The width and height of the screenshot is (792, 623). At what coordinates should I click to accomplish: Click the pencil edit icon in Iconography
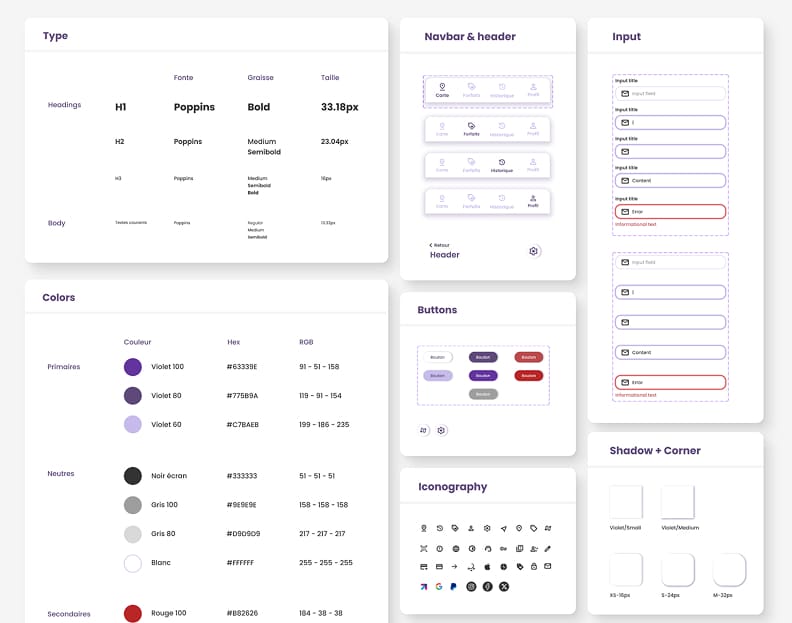548,549
